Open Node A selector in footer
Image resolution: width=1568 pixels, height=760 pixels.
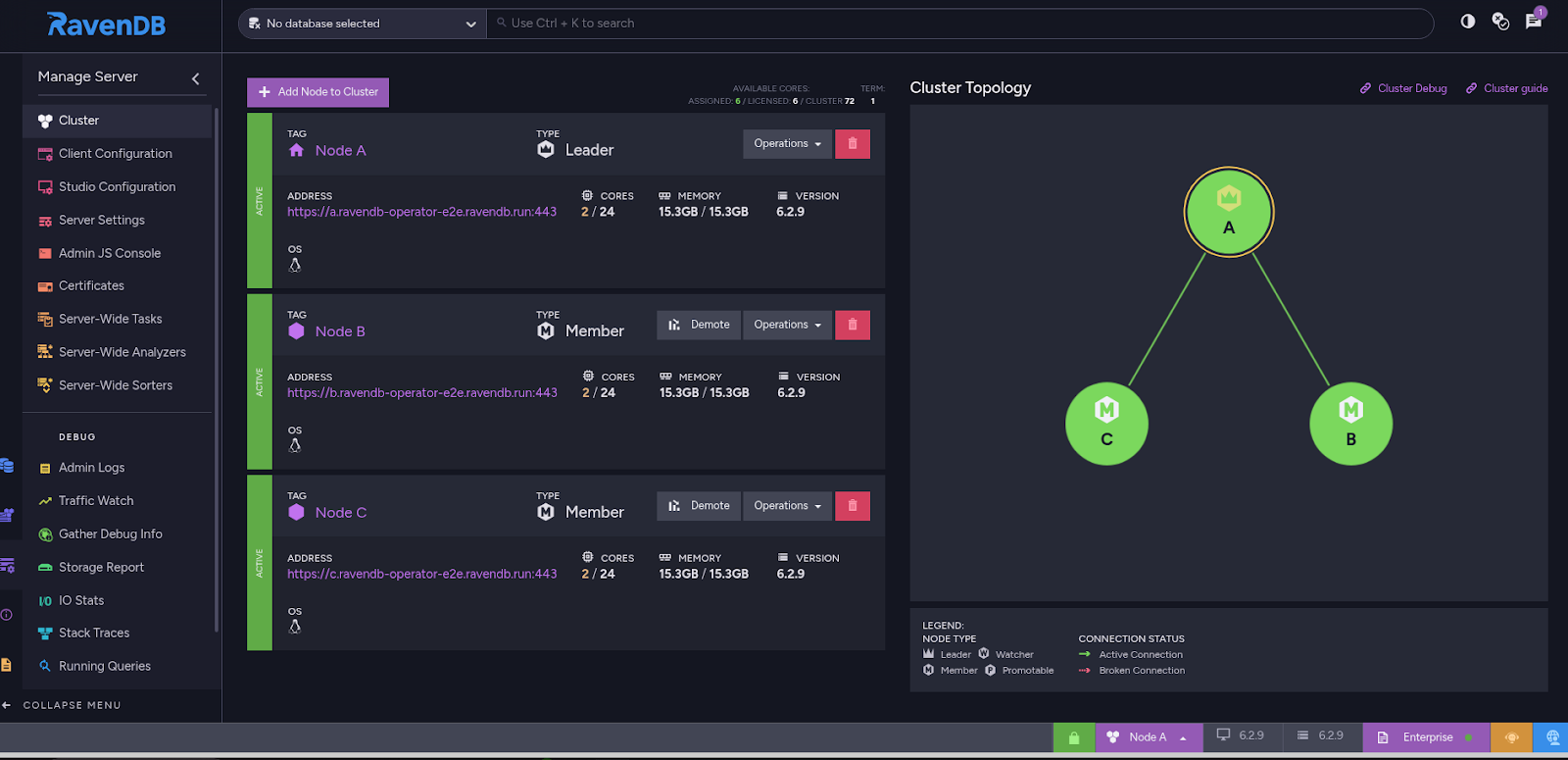pyautogui.click(x=1147, y=737)
